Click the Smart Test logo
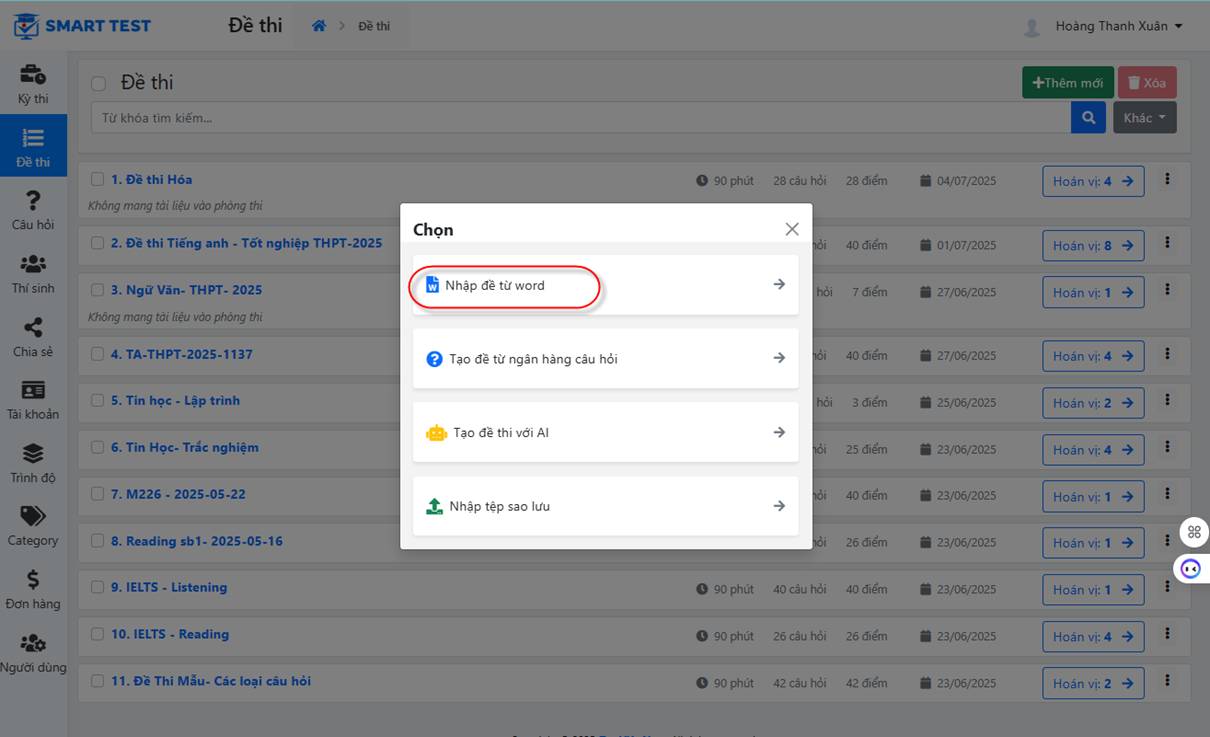 point(82,26)
